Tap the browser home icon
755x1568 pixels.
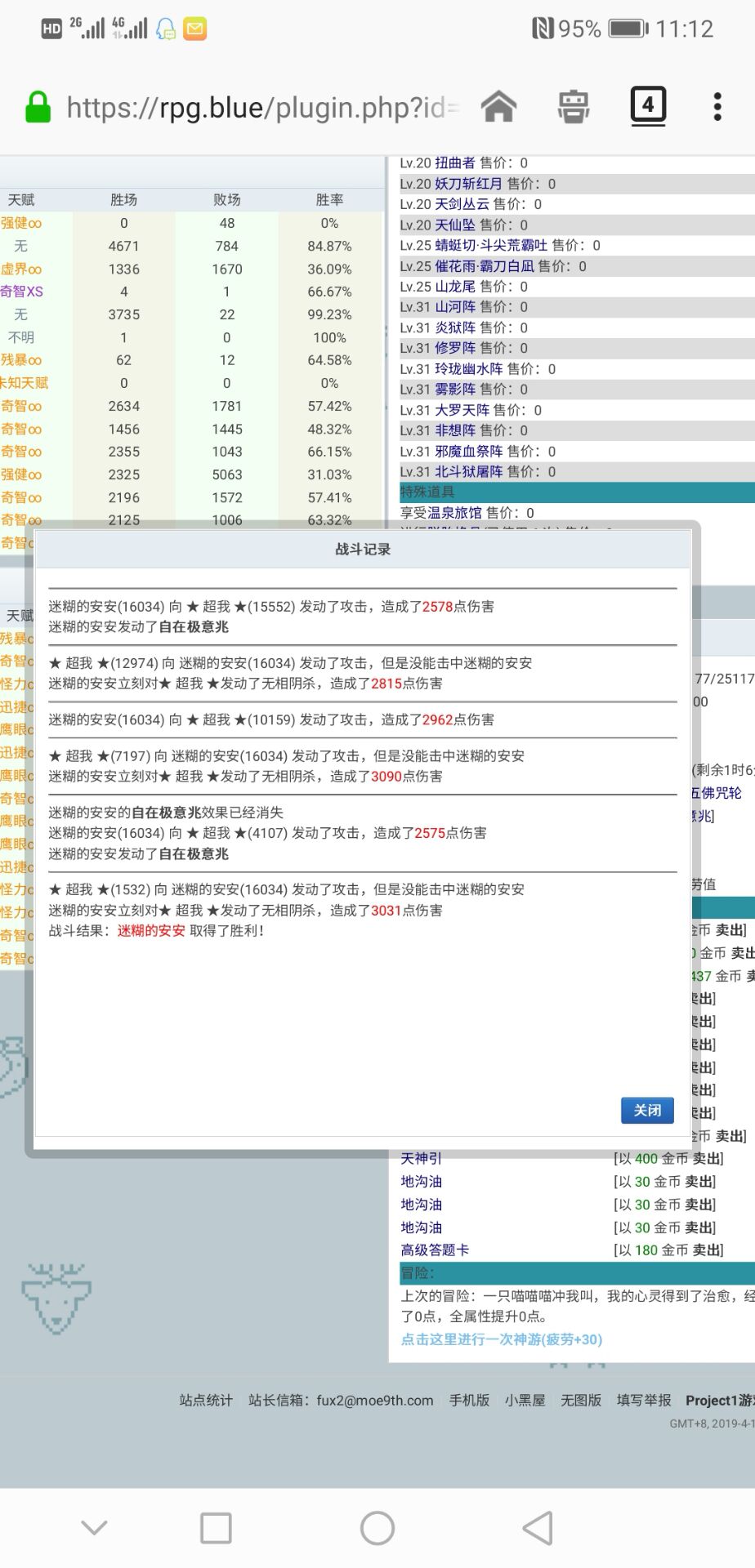pyautogui.click(x=498, y=106)
